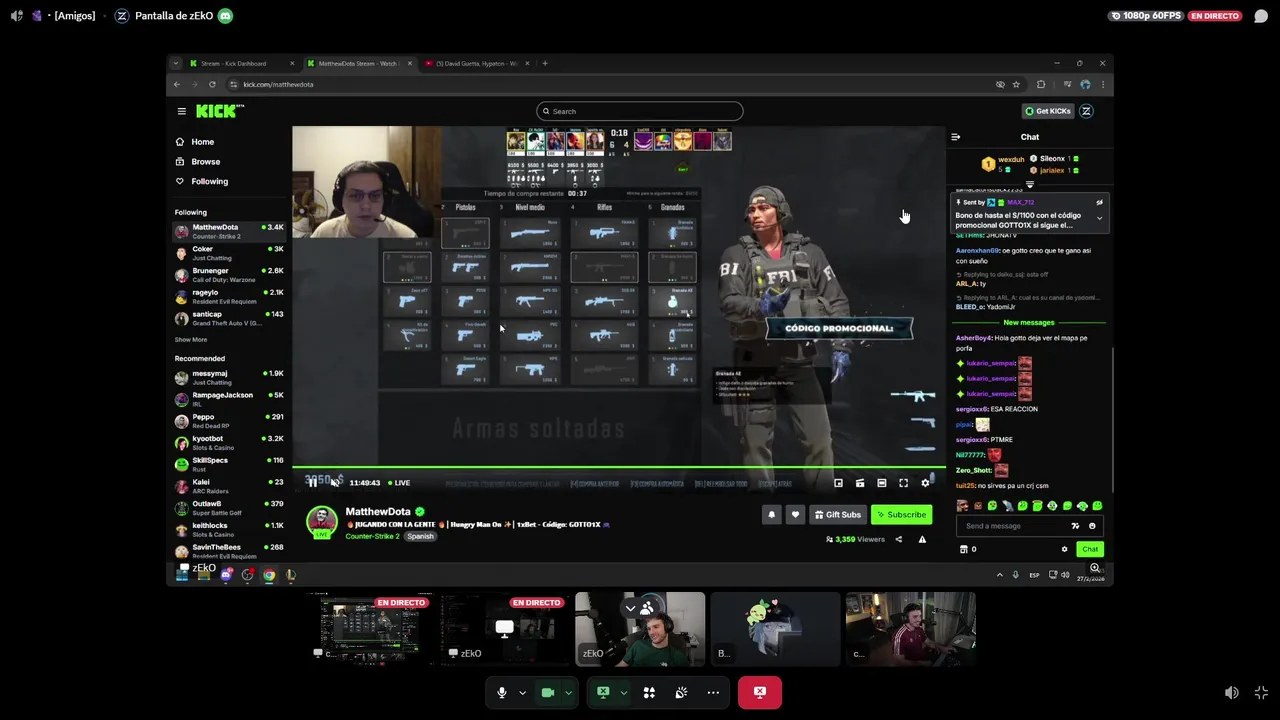The image size is (1280, 720).
Task: Toggle screen share button in call bar
Action: pyautogui.click(x=603, y=692)
